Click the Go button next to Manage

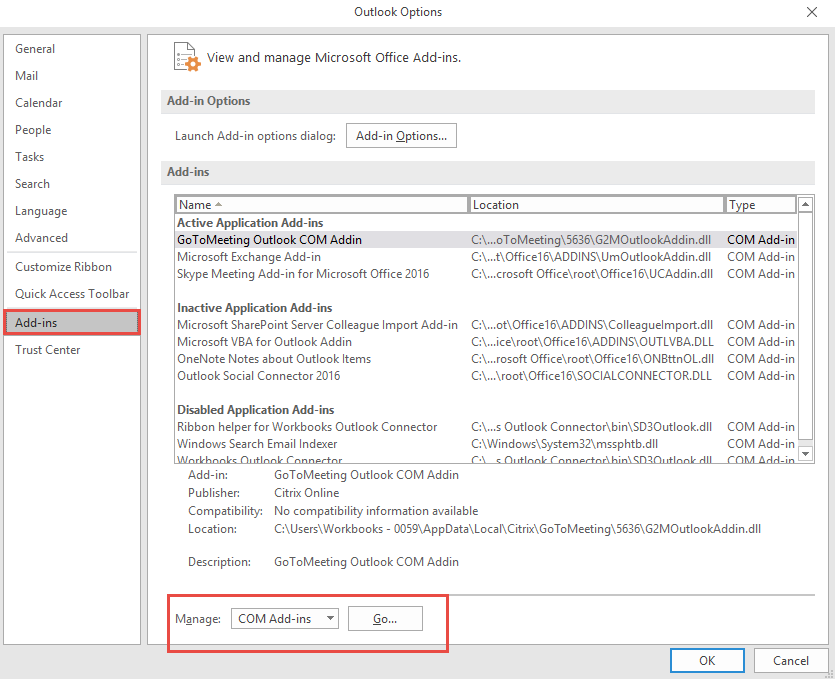(385, 619)
